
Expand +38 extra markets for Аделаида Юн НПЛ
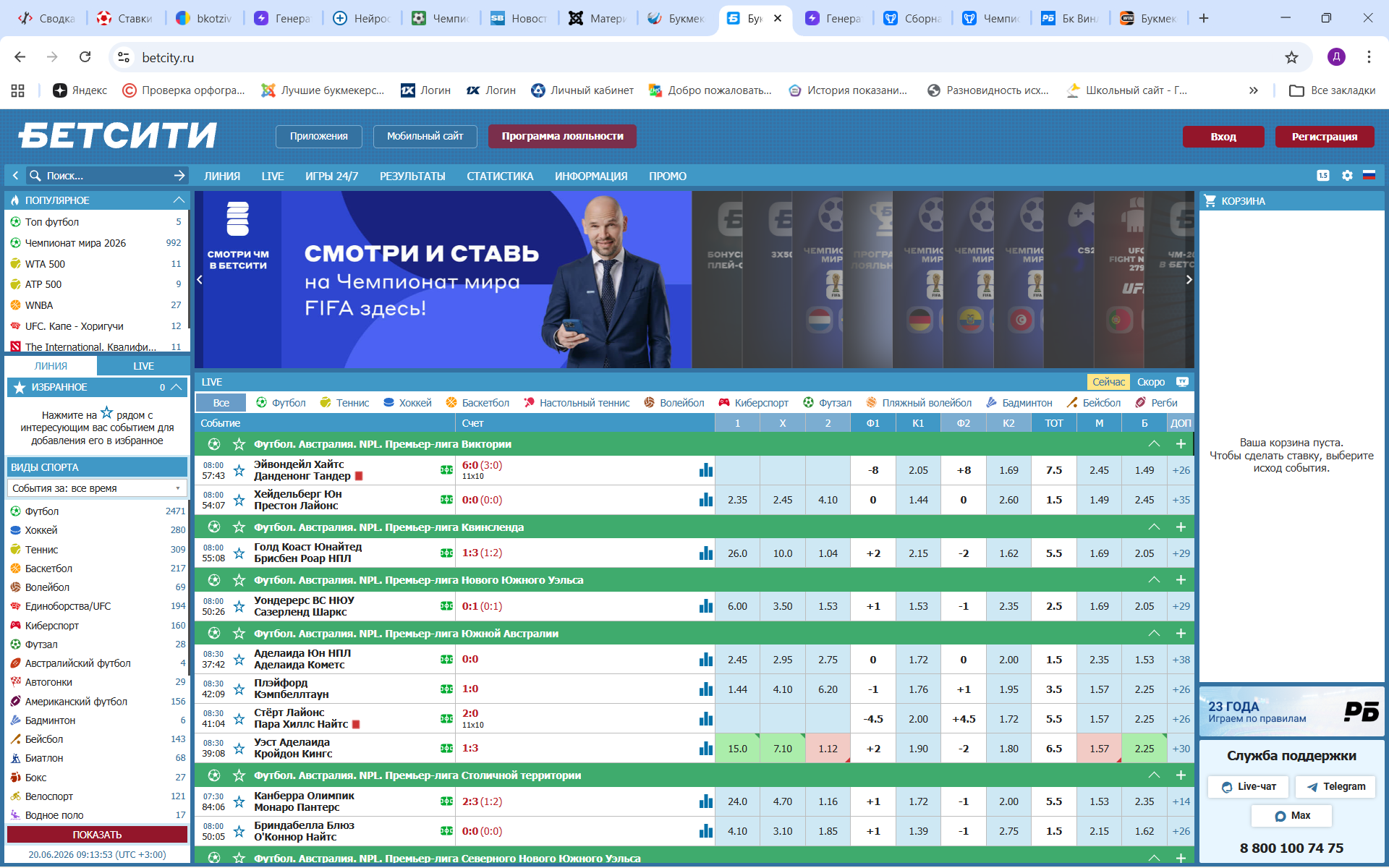[x=1181, y=660]
